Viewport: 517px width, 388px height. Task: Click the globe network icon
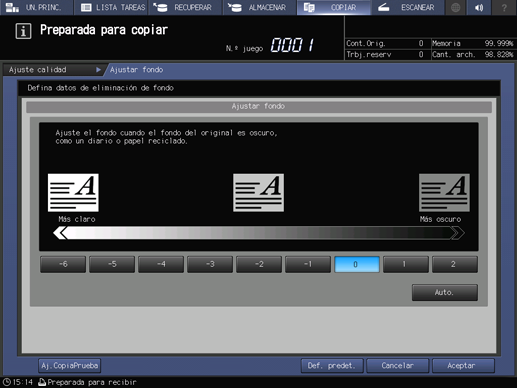click(455, 7)
